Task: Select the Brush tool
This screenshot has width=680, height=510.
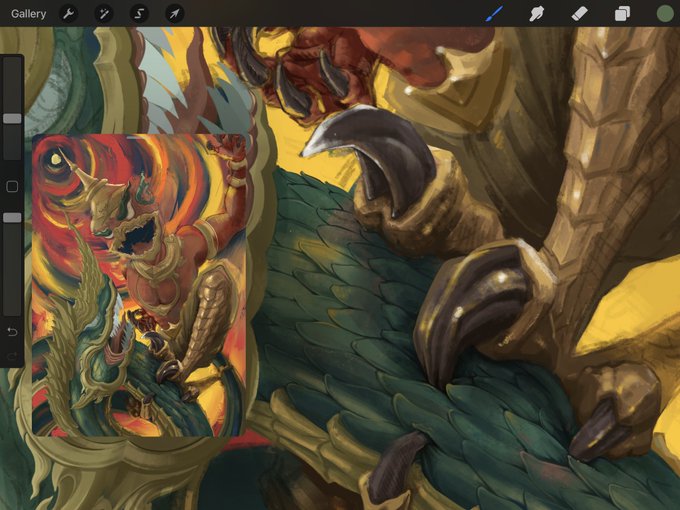Action: [494, 13]
